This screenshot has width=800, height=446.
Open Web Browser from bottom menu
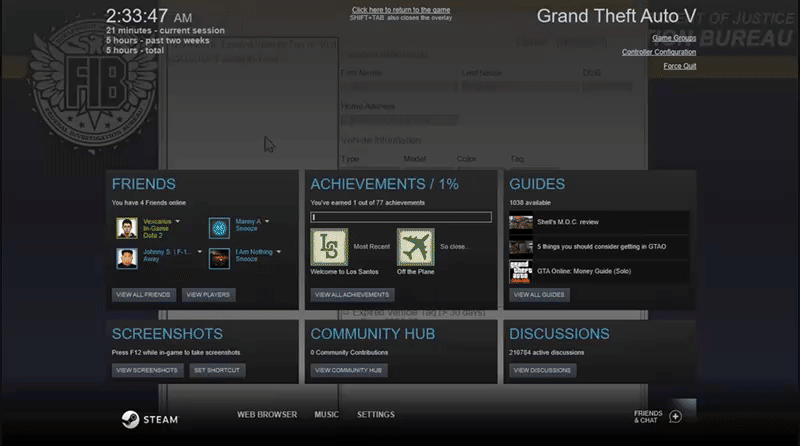pyautogui.click(x=267, y=414)
